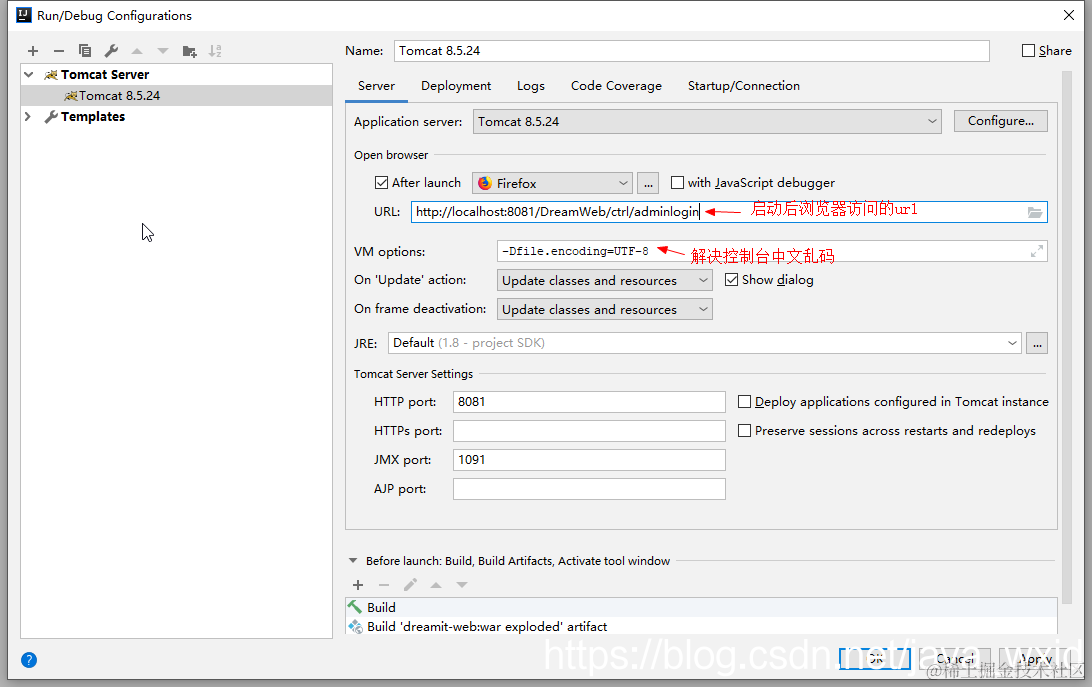
Task: Move before launch task up
Action: click(436, 585)
